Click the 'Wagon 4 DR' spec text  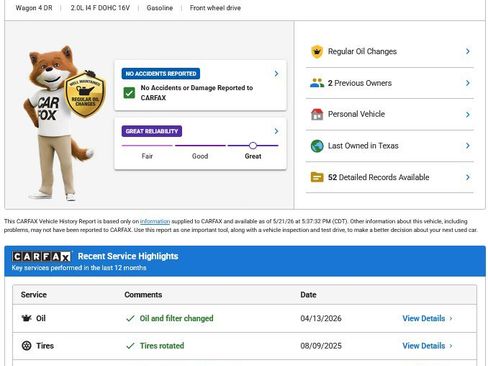click(x=34, y=8)
